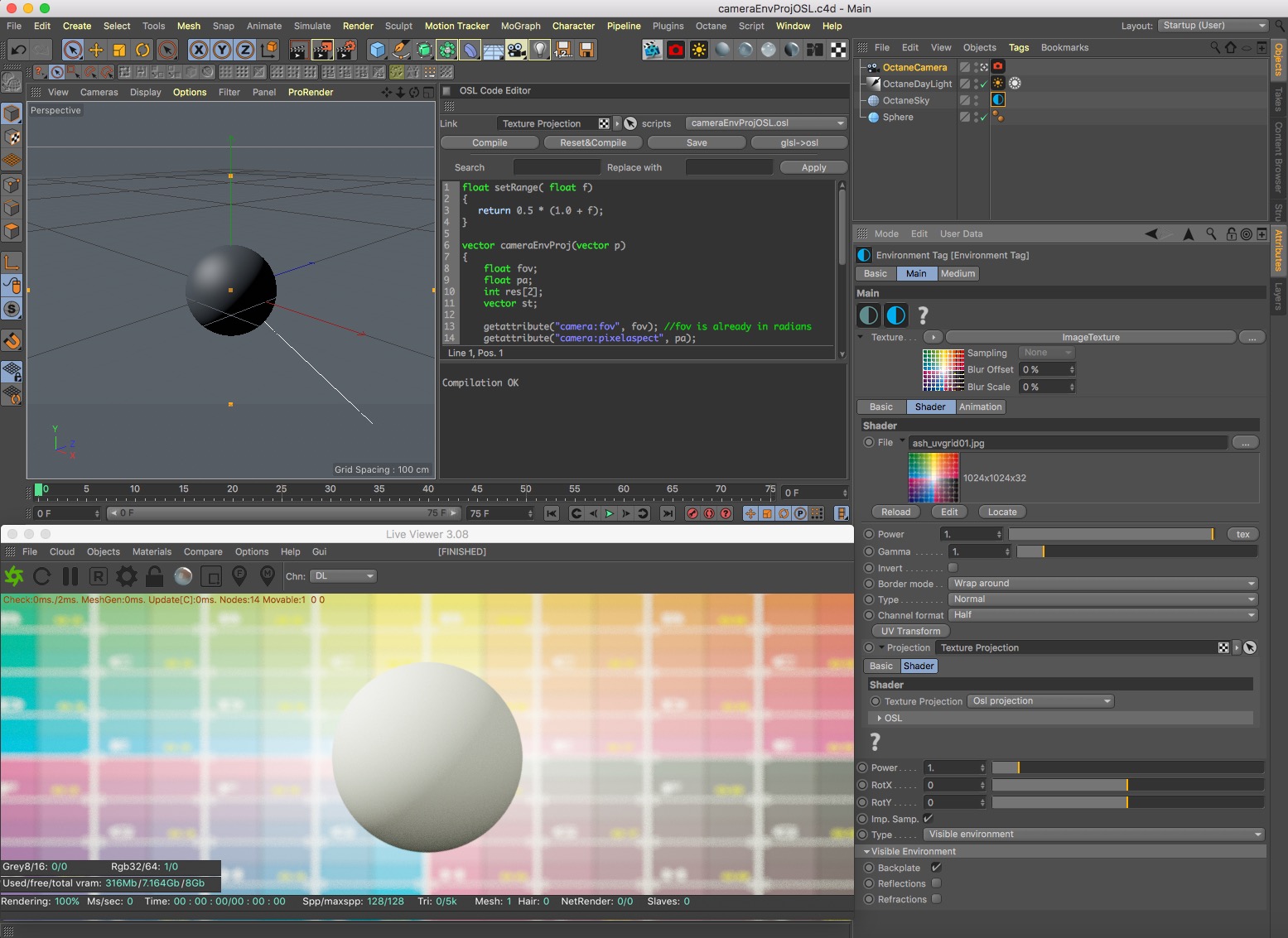This screenshot has width=1288, height=938.
Task: Enable the Reflections checkbox
Action: coord(936,883)
